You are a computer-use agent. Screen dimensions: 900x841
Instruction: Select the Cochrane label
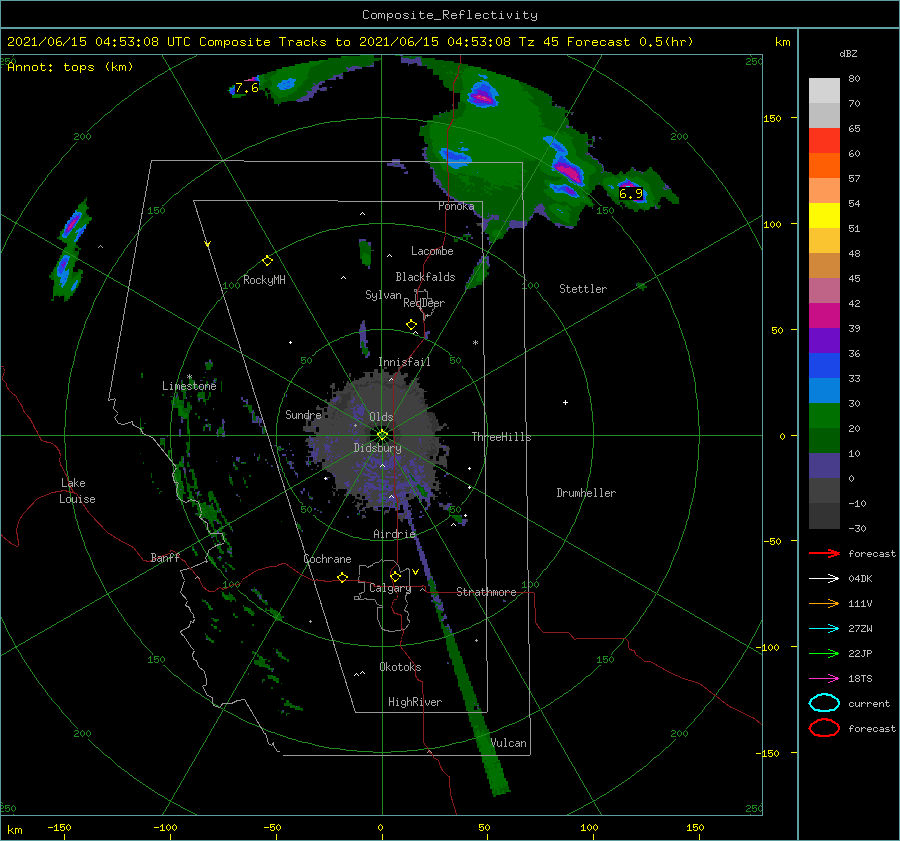coord(327,559)
